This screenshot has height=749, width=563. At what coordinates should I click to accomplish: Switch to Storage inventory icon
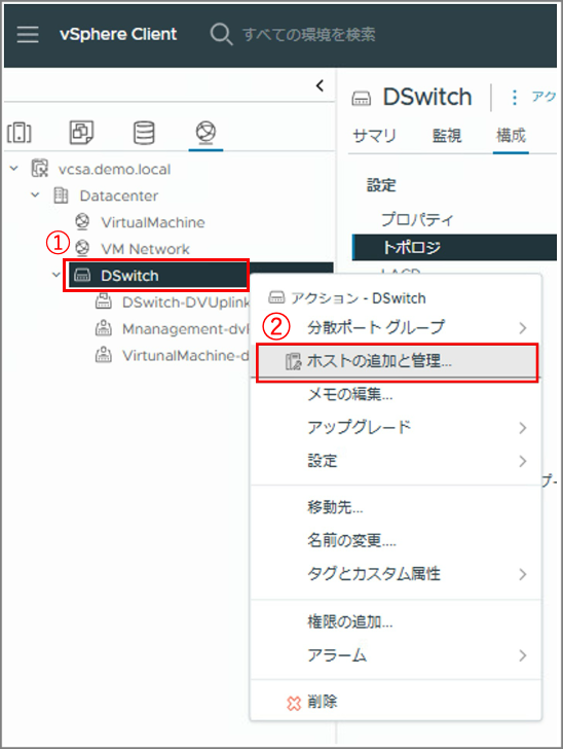coord(144,132)
